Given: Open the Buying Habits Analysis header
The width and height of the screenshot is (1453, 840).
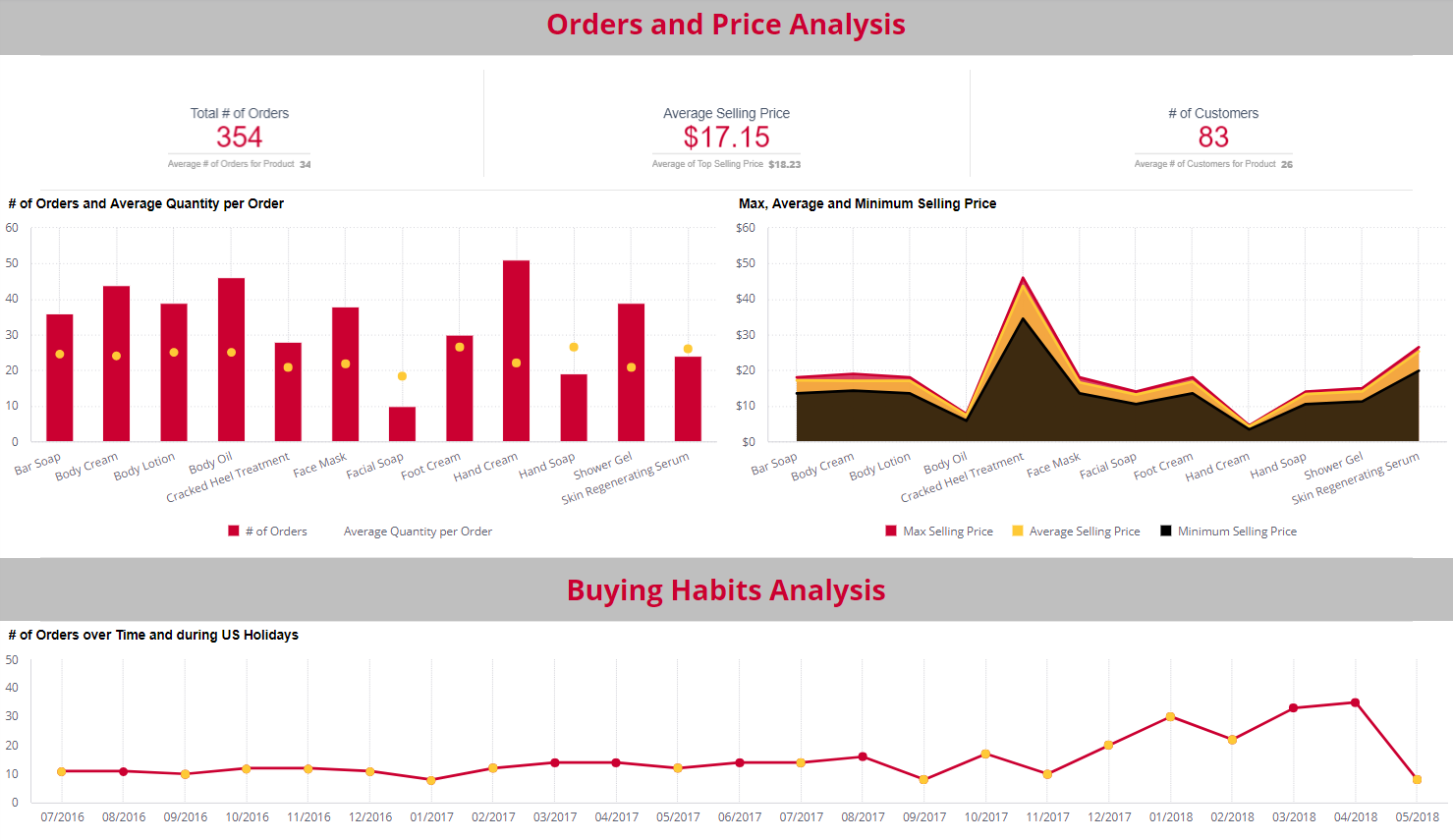Looking at the screenshot, I should [x=726, y=589].
